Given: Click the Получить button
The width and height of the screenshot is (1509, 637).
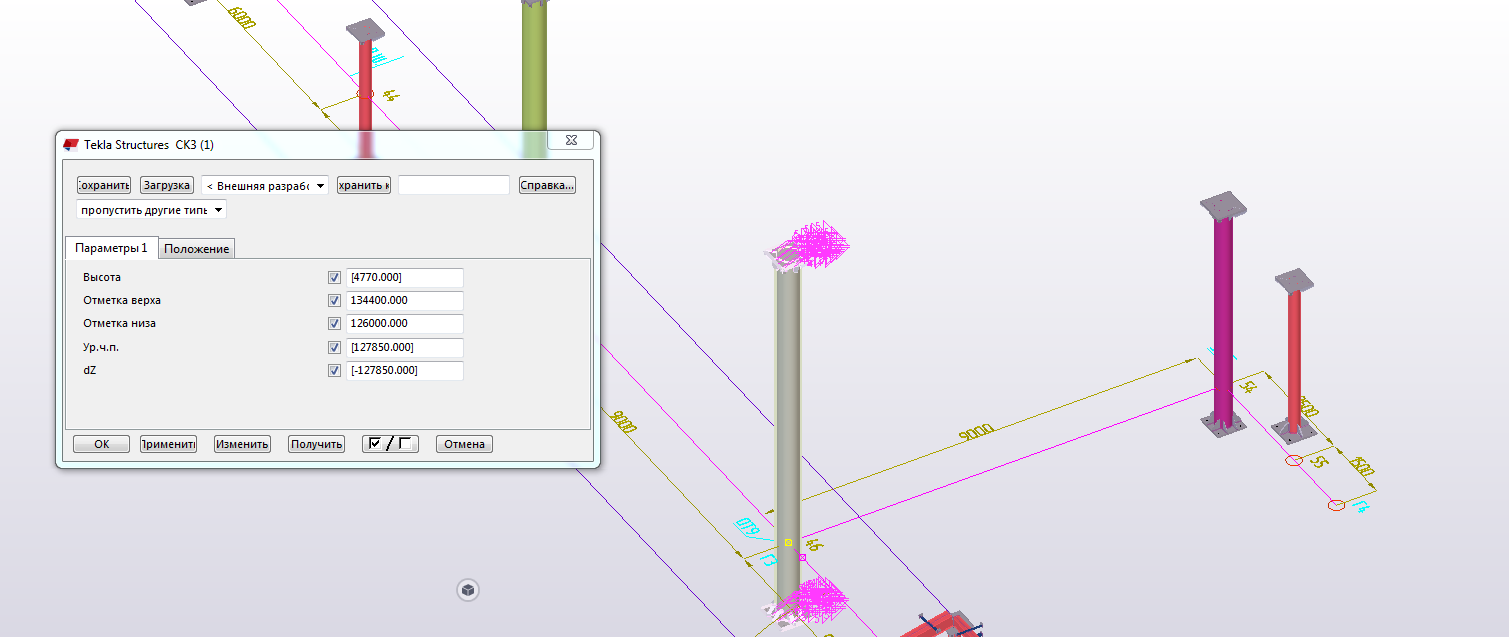Looking at the screenshot, I should click(316, 444).
